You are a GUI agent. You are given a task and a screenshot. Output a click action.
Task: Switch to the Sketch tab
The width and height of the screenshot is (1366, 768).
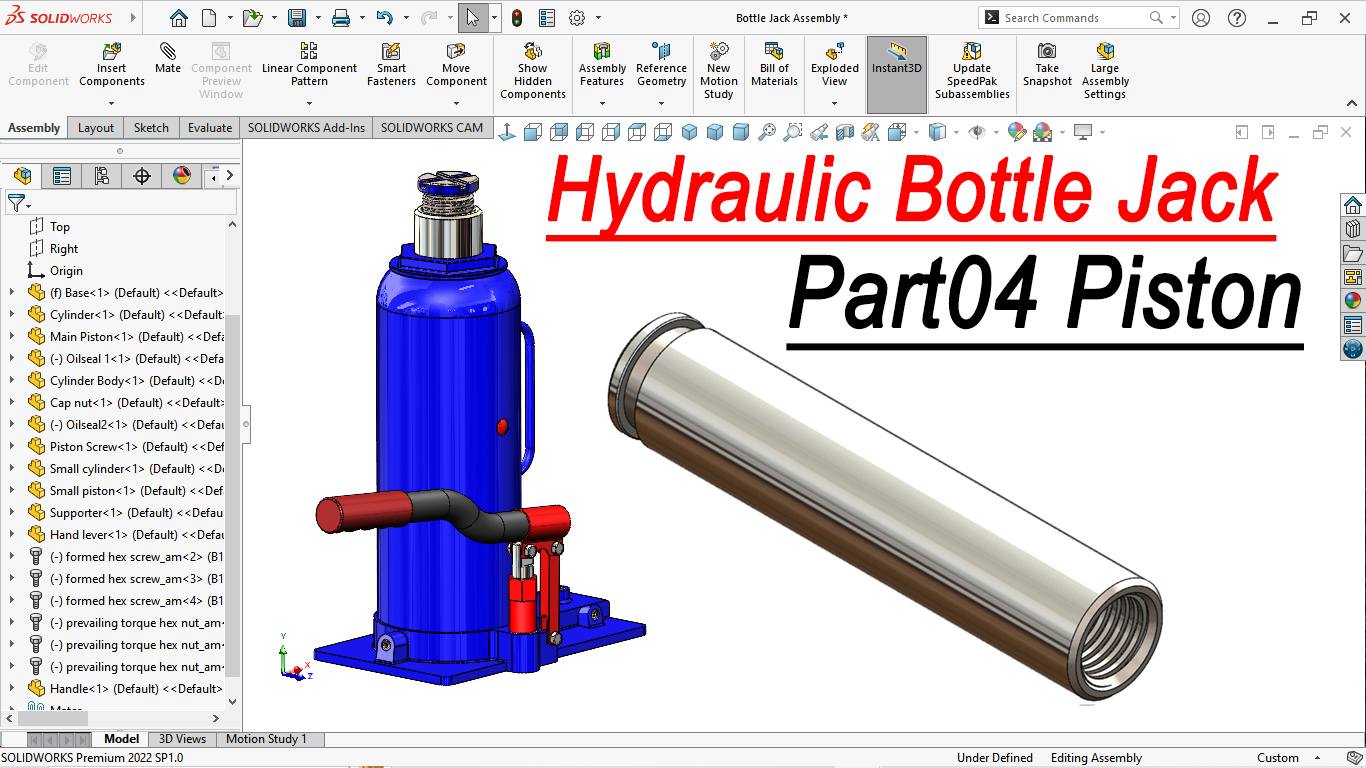[151, 127]
